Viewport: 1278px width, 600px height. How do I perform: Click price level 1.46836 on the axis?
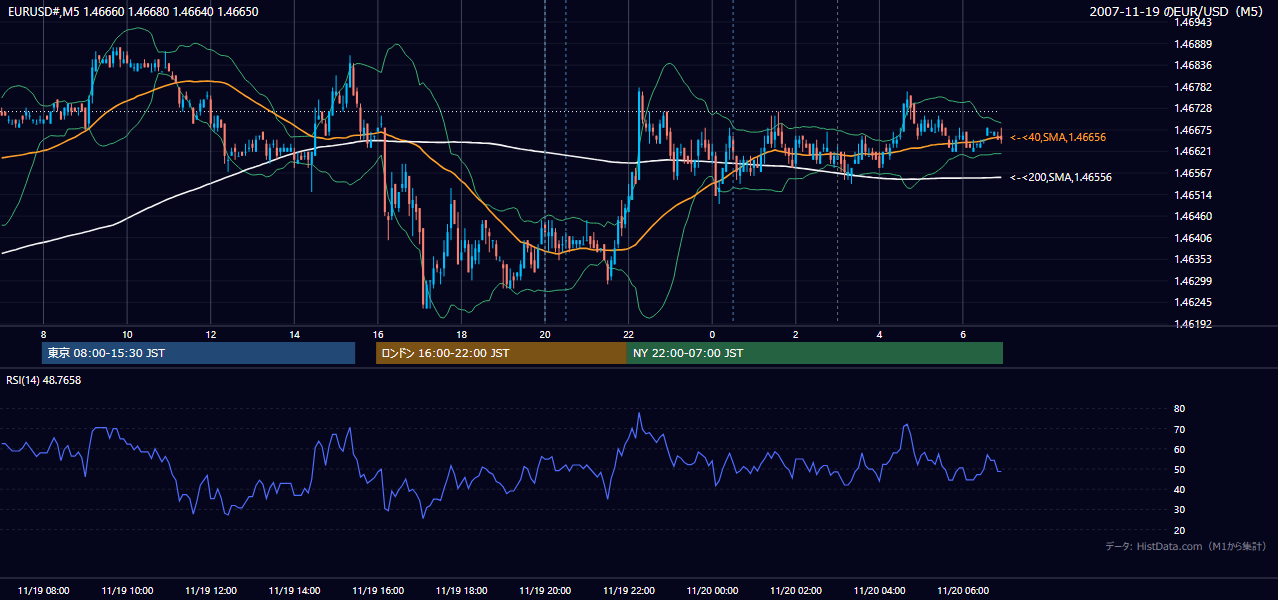point(1193,65)
